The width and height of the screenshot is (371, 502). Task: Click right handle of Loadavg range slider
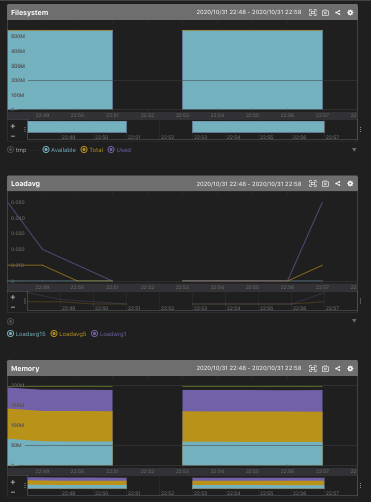click(360, 301)
